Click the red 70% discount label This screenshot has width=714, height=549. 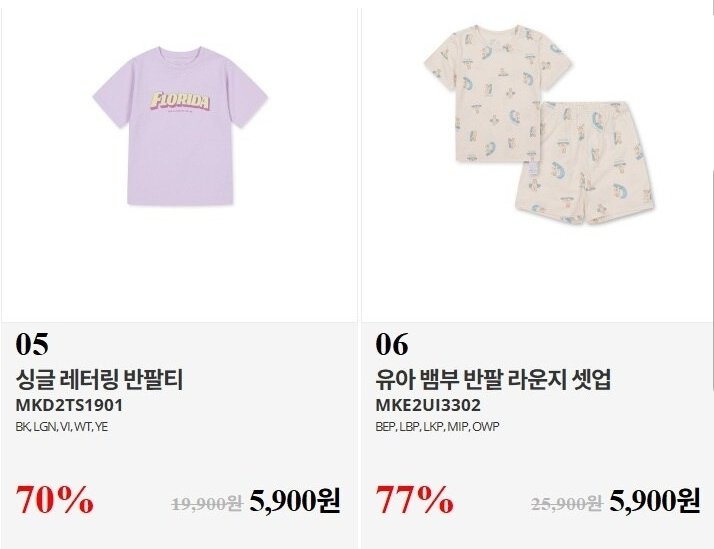click(x=55, y=499)
